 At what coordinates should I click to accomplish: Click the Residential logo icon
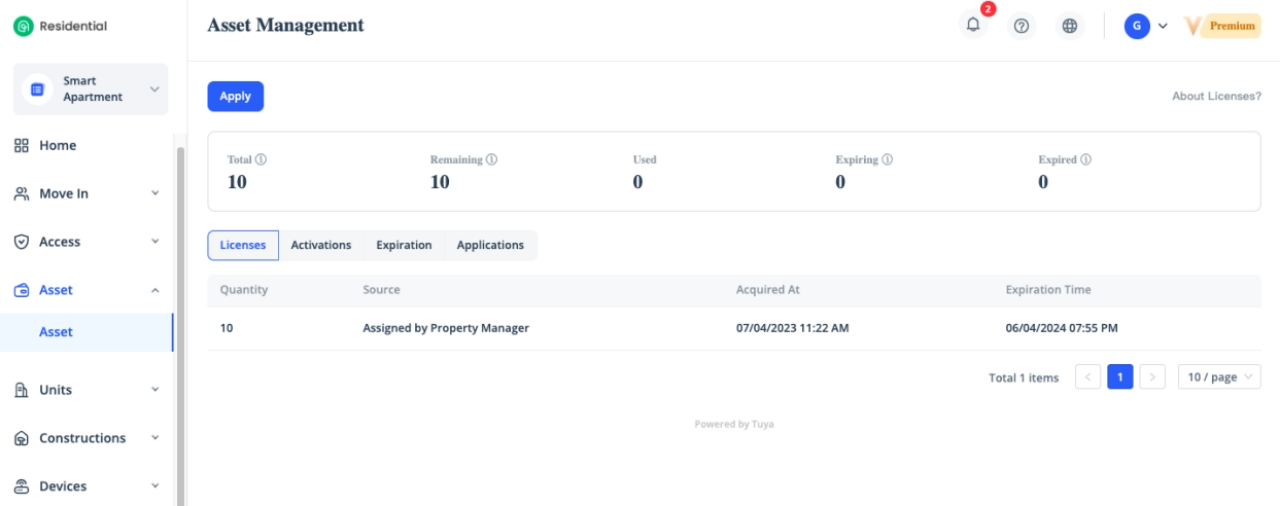click(x=23, y=26)
